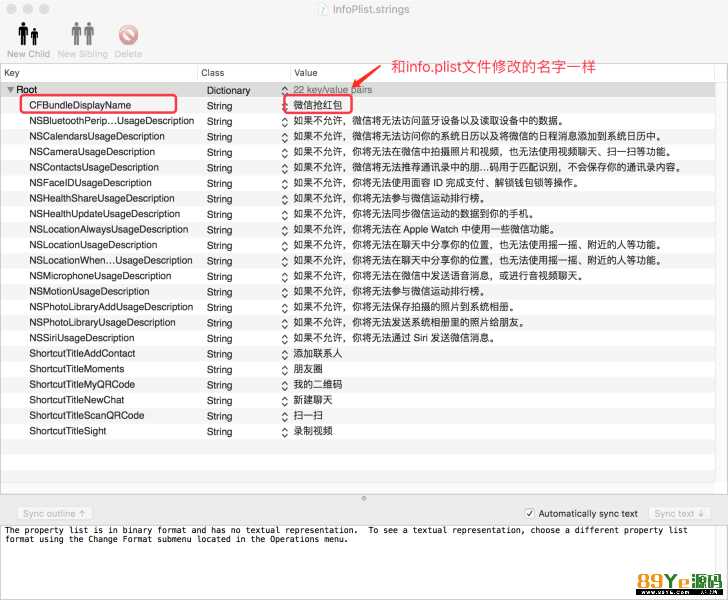Image resolution: width=728 pixels, height=600 pixels.
Task: Open class stepper for ShortcutTitleSight row
Action: click(x=285, y=432)
